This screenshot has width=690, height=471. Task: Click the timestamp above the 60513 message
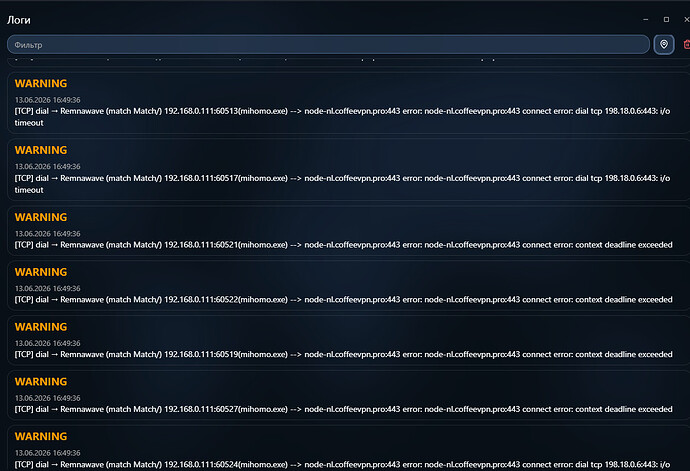click(x=48, y=100)
